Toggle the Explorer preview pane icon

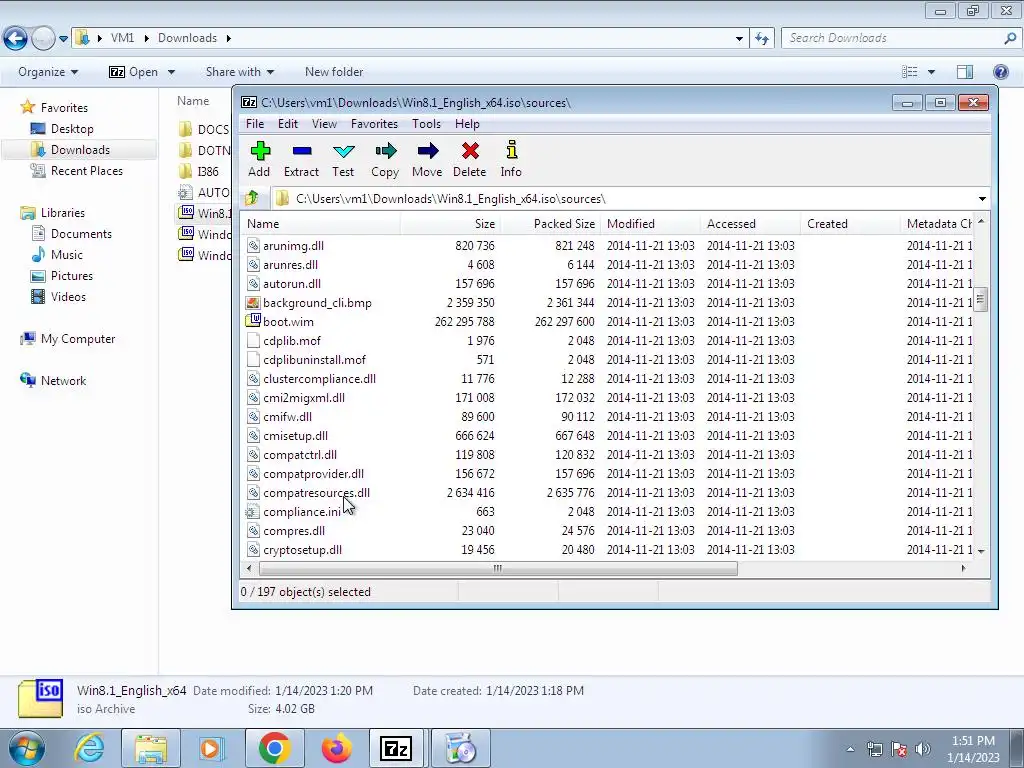coord(965,72)
